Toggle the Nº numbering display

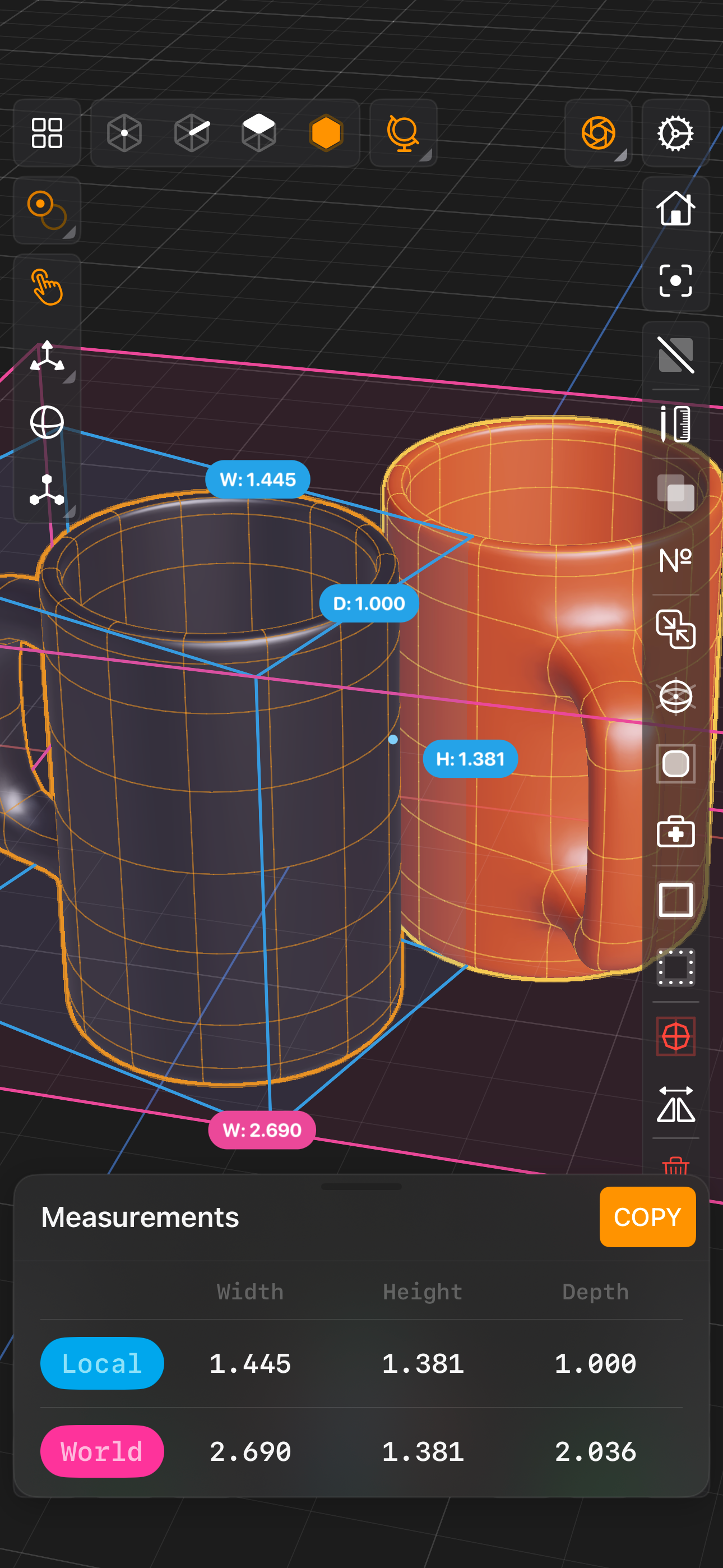tap(675, 560)
